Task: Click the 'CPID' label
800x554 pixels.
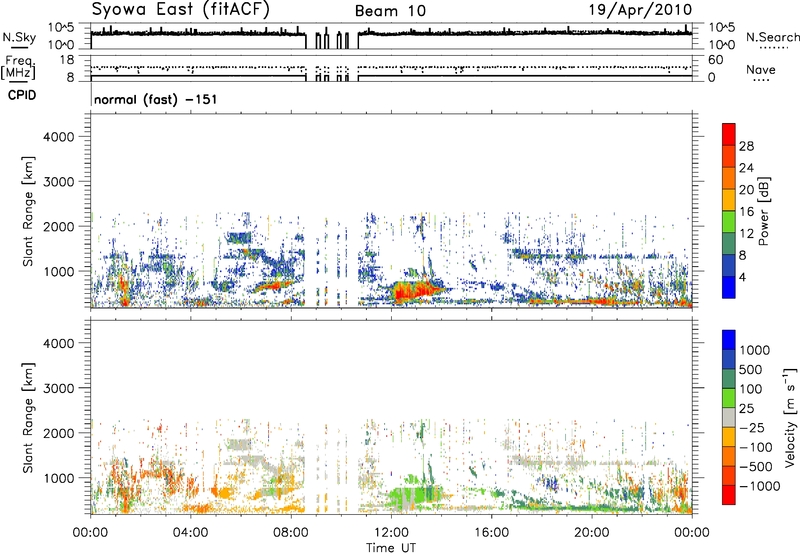Action: tap(22, 95)
